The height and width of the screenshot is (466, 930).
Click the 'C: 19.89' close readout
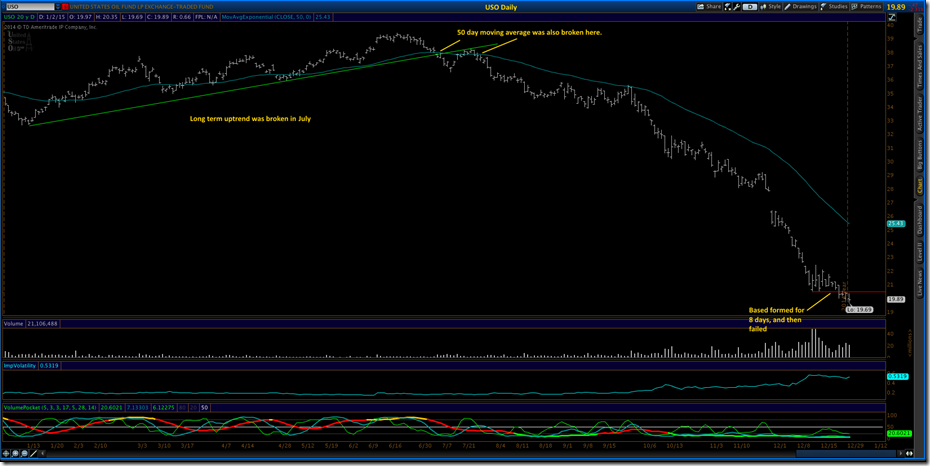coord(158,17)
